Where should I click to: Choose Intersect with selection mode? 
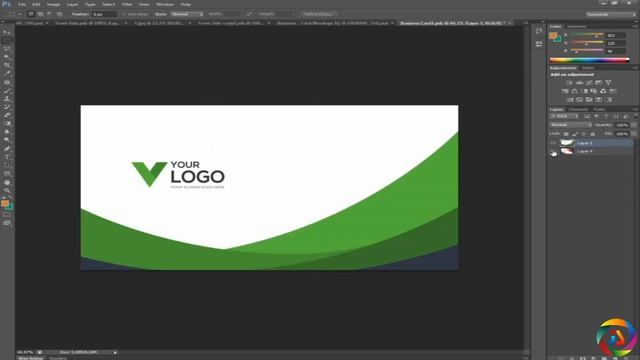point(59,14)
